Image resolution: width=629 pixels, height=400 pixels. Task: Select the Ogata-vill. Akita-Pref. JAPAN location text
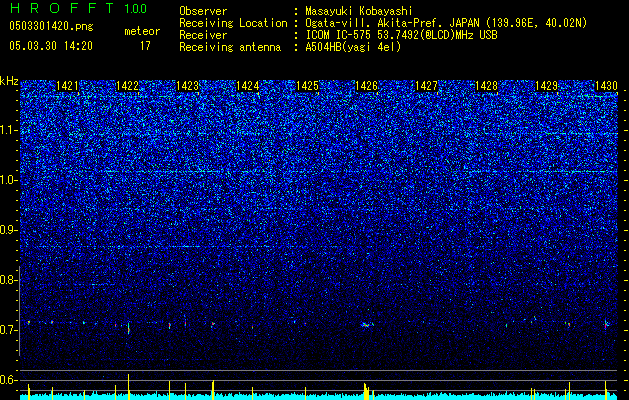point(446,23)
